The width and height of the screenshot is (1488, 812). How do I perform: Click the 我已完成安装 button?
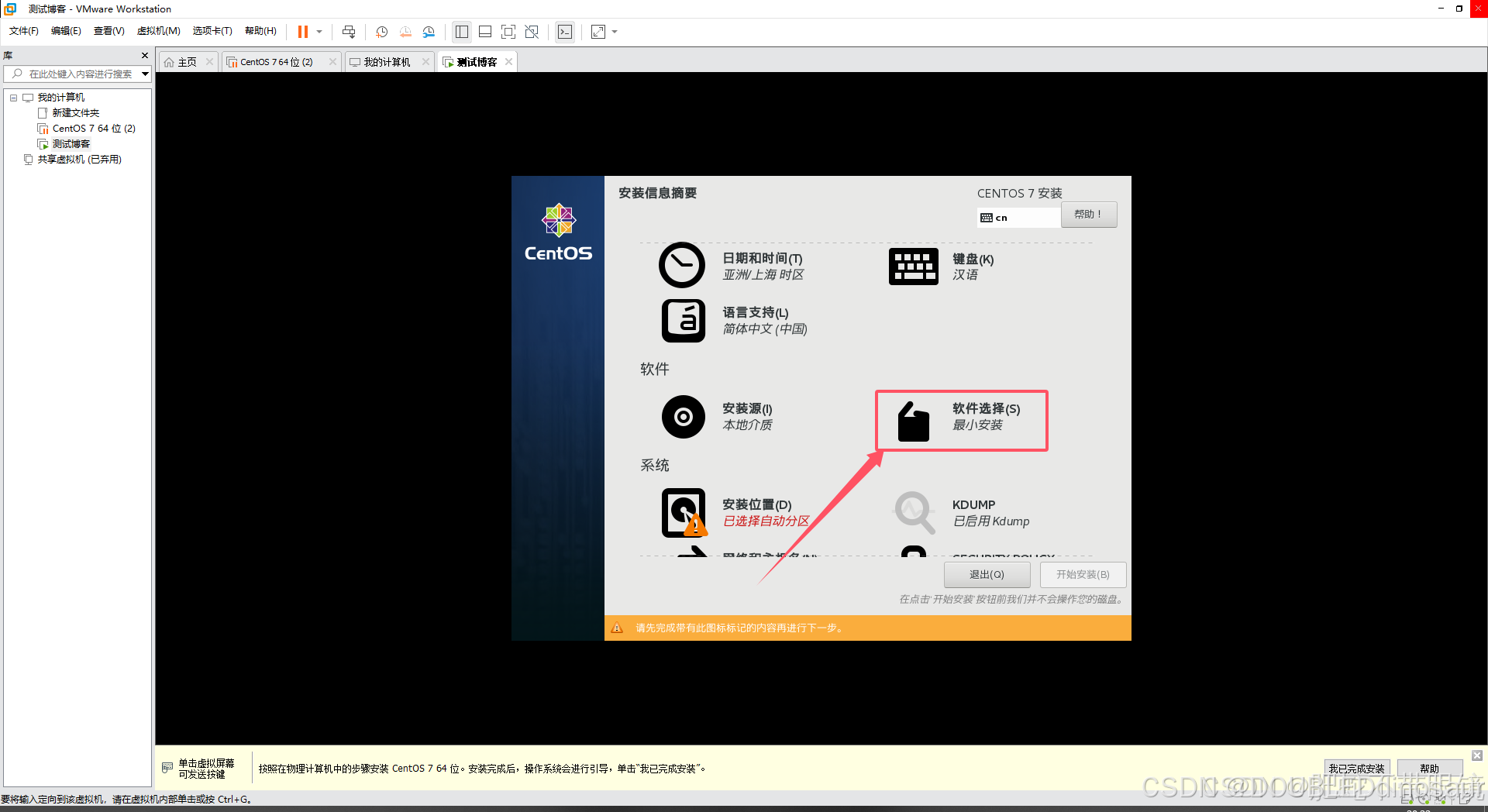pos(1356,769)
